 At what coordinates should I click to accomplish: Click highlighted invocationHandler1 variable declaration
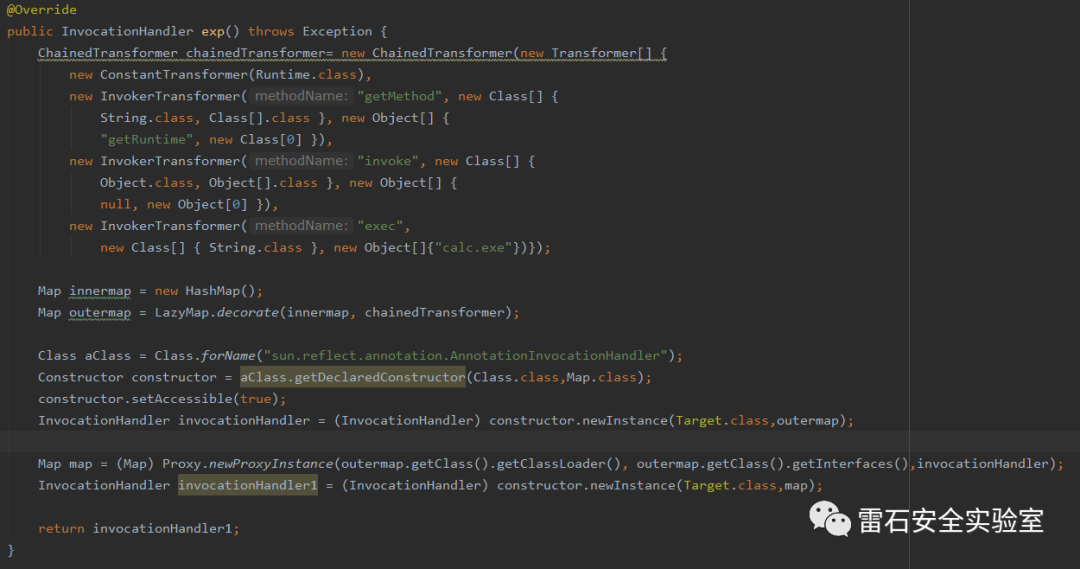(248, 486)
